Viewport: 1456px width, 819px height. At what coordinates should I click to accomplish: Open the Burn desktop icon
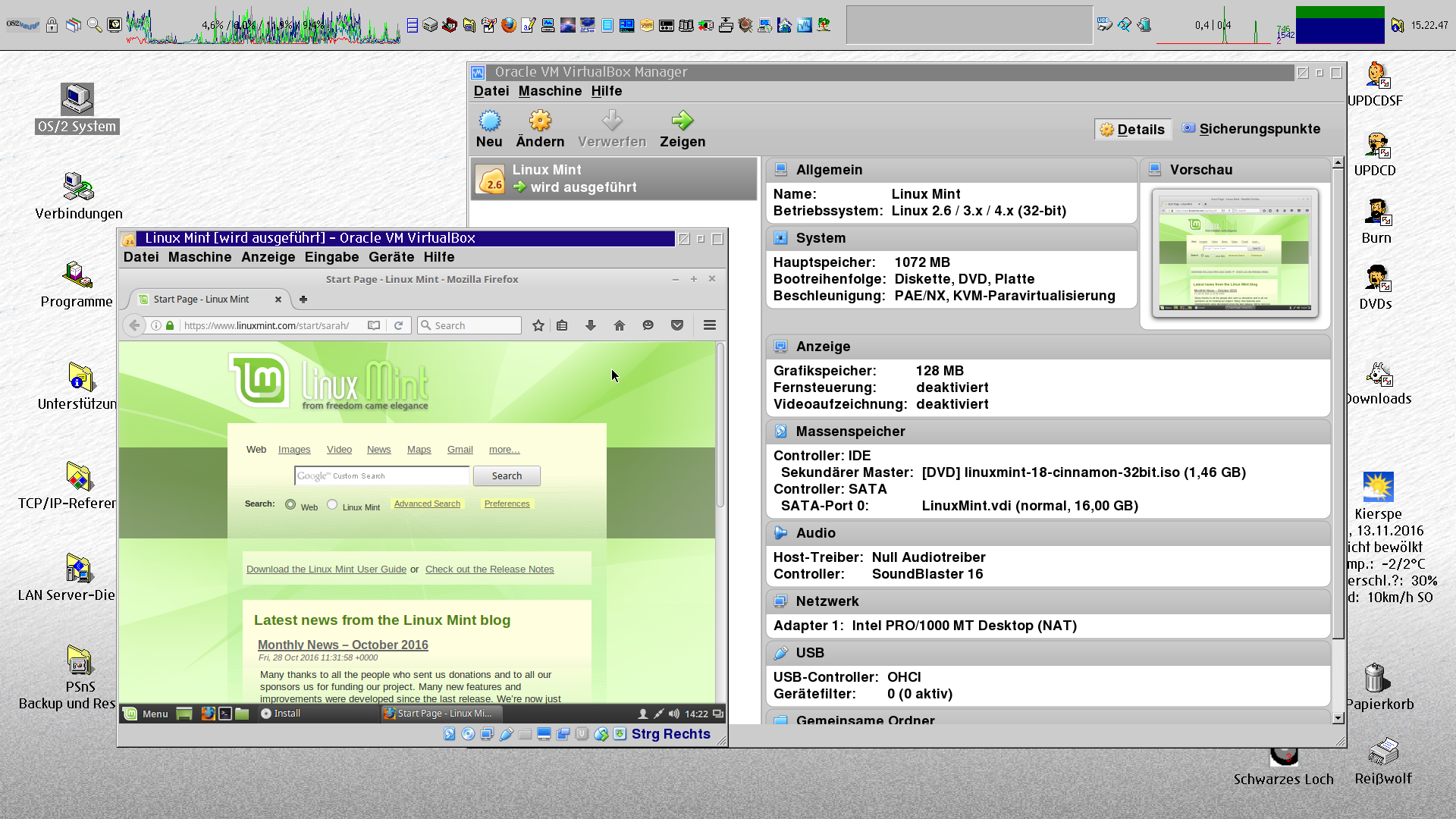[x=1377, y=213]
